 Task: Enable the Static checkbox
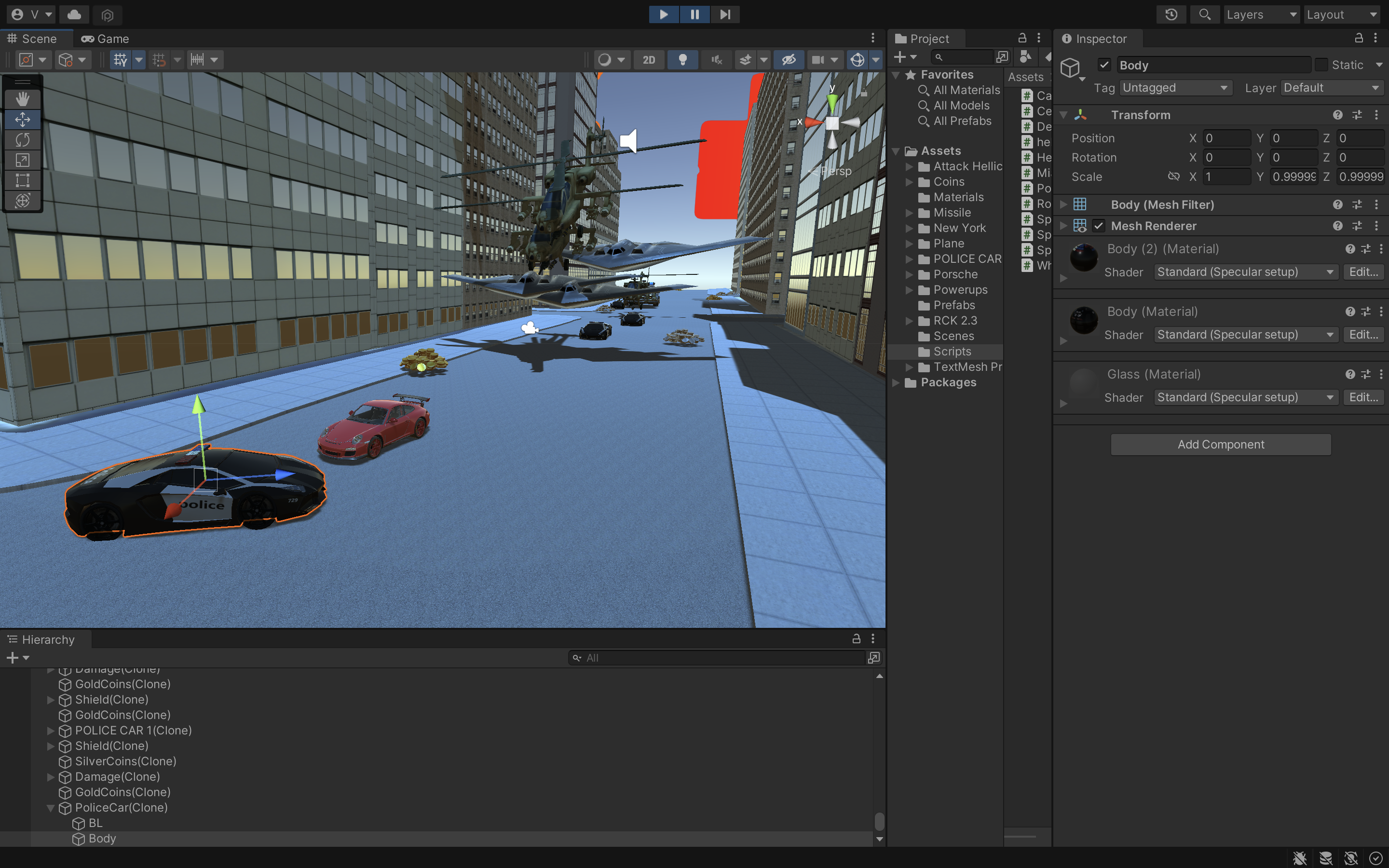pos(1321,65)
